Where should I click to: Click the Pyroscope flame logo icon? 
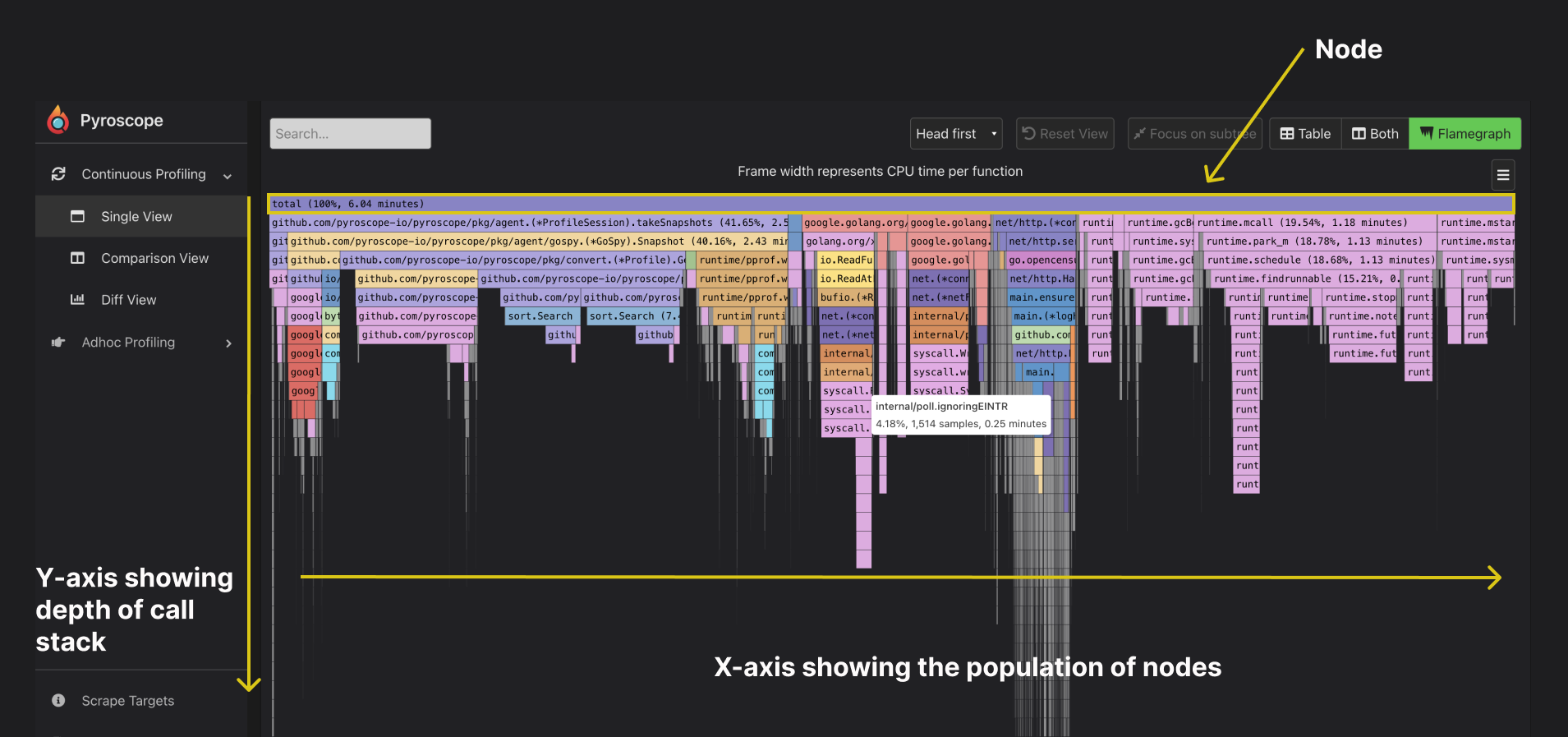point(57,120)
